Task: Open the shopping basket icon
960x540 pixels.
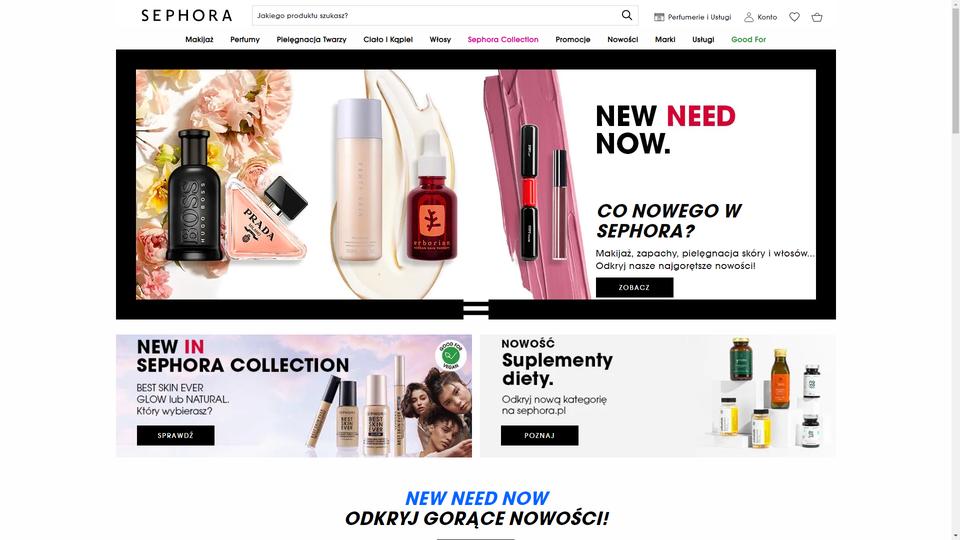Action: click(817, 17)
